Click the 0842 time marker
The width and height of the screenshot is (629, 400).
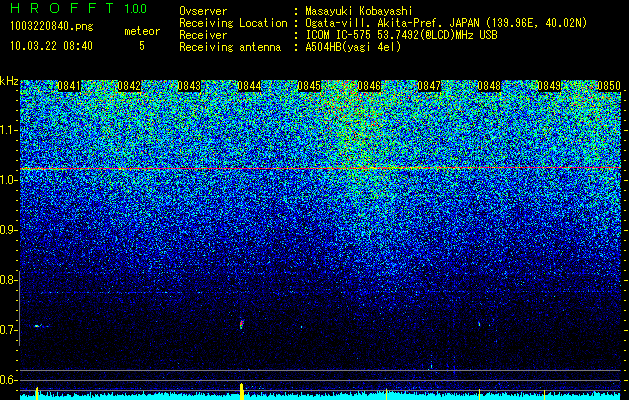pyautogui.click(x=129, y=86)
